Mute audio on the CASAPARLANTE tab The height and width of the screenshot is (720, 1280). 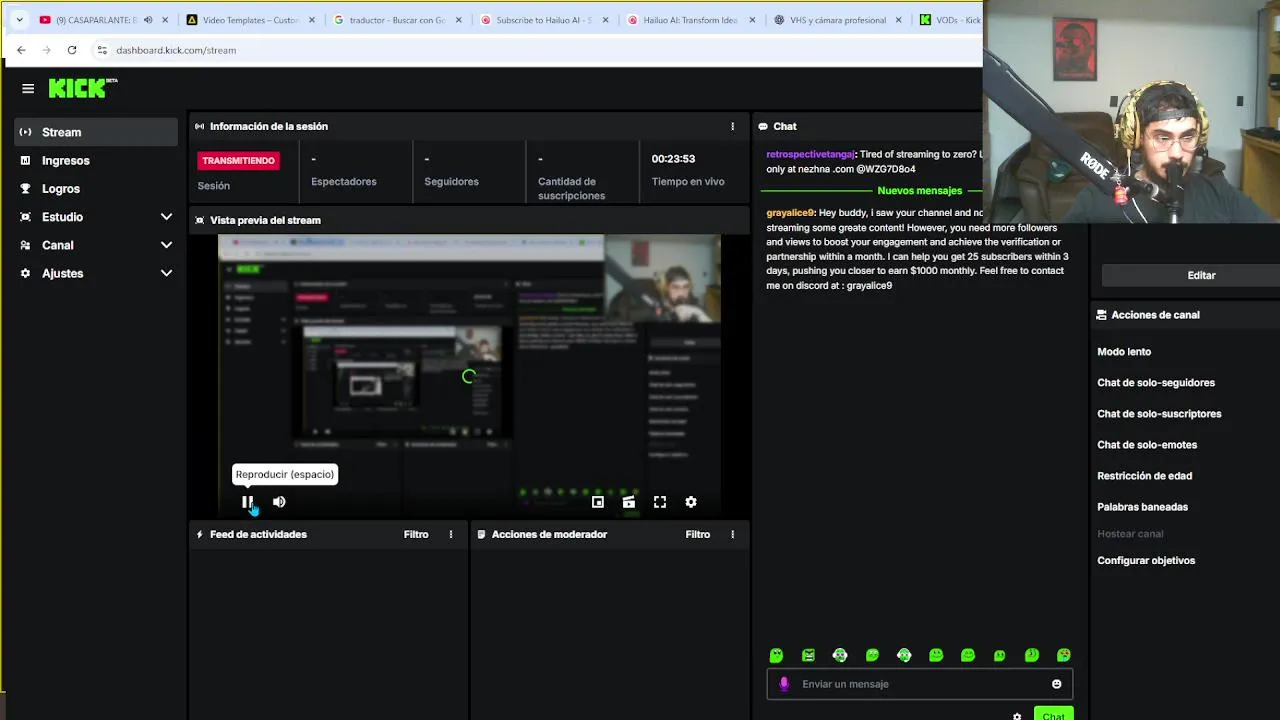pos(148,20)
